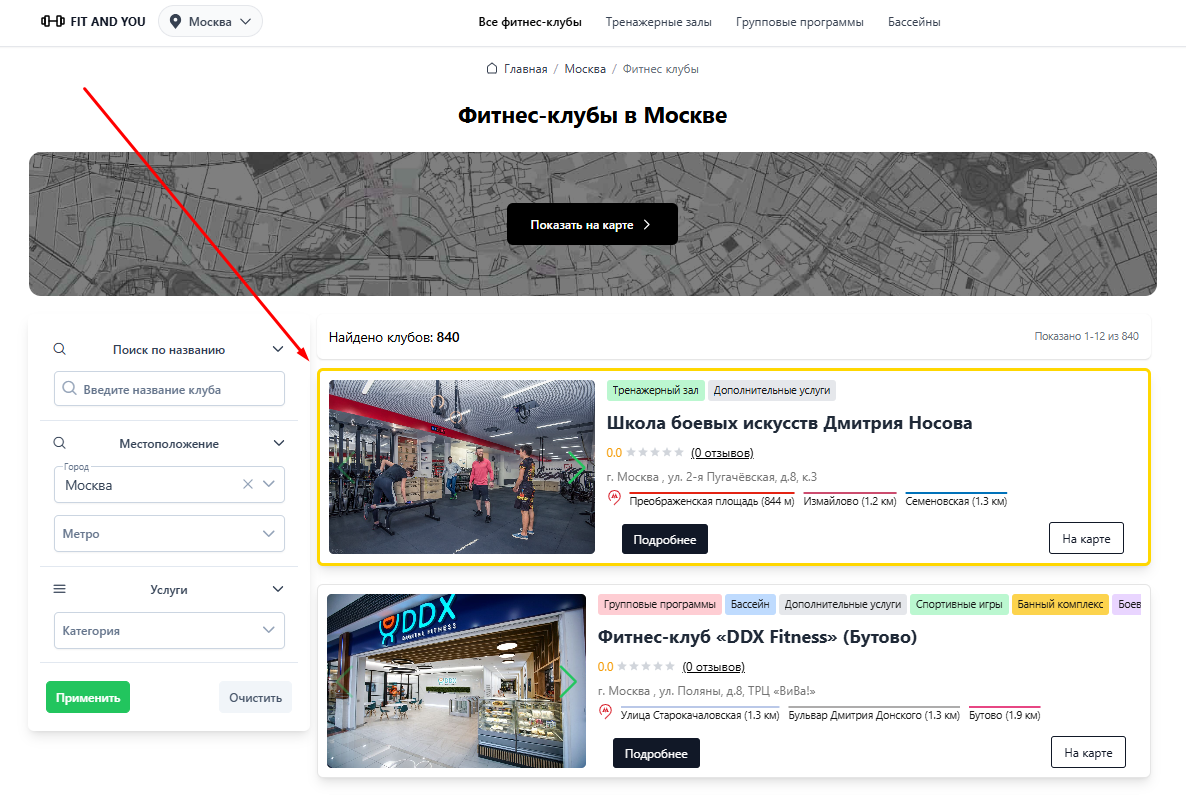This screenshot has height=795, width=1186.
Task: Open the DDX Fitness entrance photo
Action: pyautogui.click(x=456, y=681)
